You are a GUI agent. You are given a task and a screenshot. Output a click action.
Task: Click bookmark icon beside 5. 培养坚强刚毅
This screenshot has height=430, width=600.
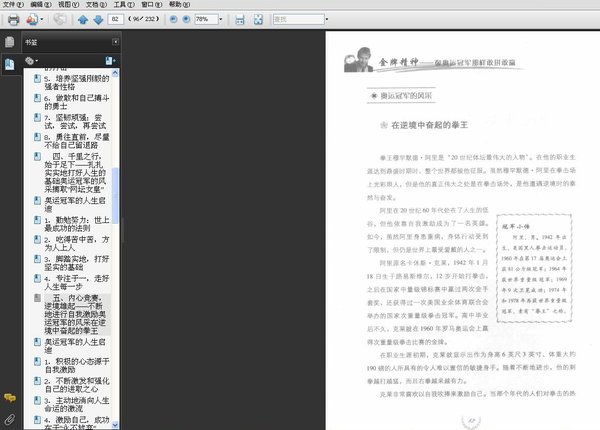click(37, 78)
